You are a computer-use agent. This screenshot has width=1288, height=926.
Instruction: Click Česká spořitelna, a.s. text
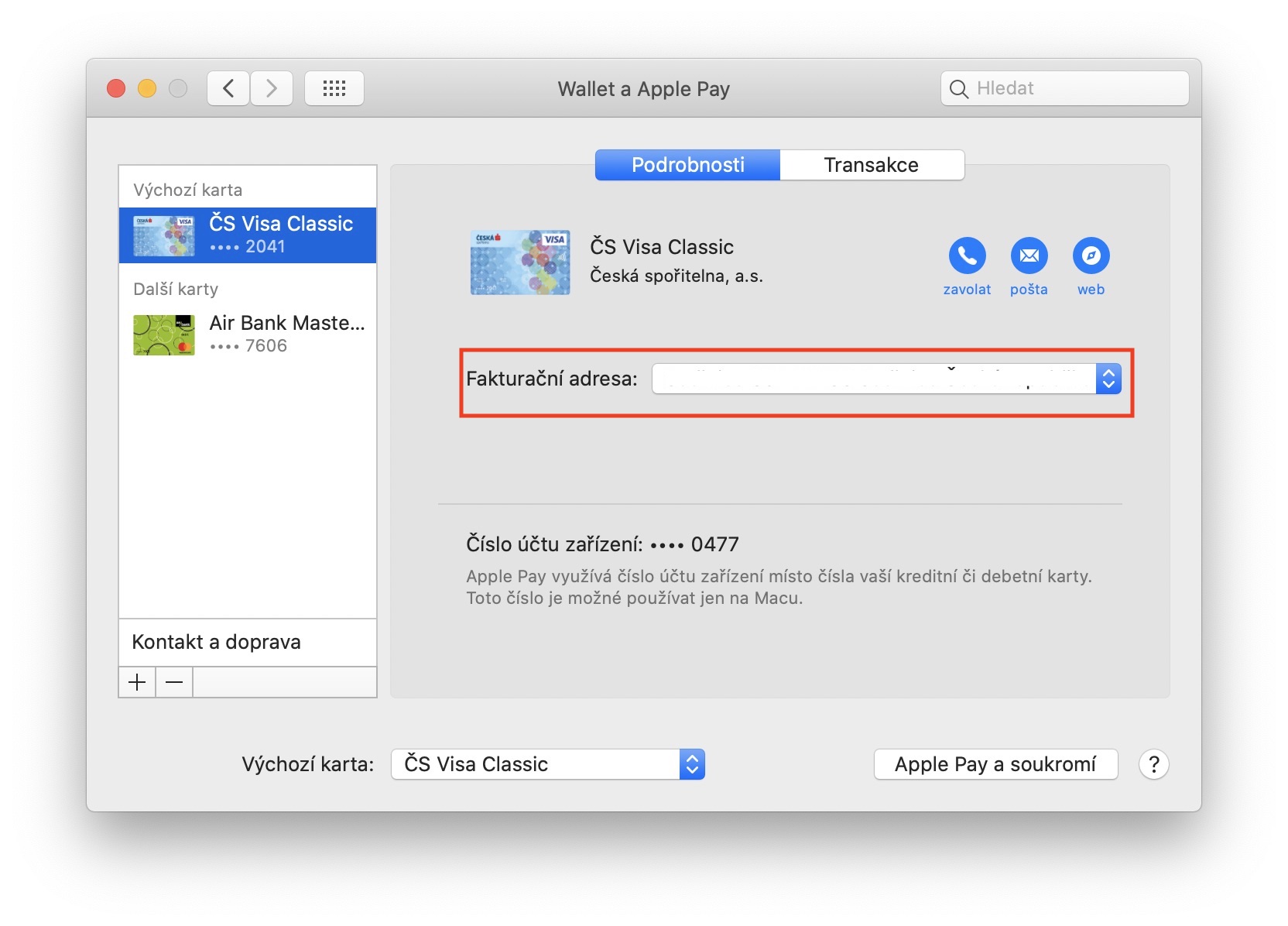coord(677,276)
